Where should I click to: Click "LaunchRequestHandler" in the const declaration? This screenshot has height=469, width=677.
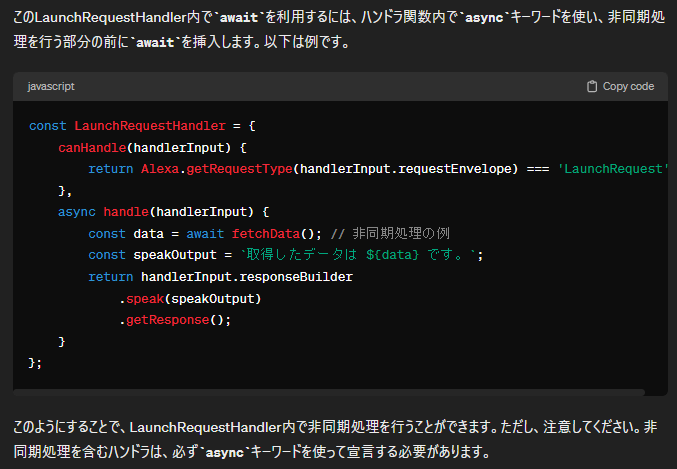(x=150, y=126)
